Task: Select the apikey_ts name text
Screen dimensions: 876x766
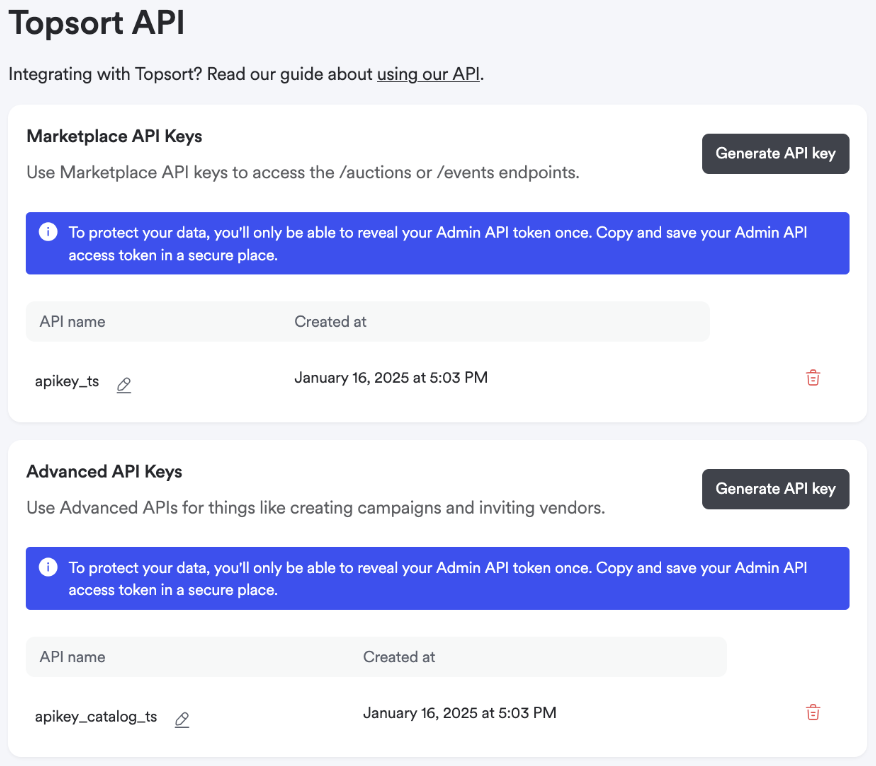Action: pyautogui.click(x=66, y=380)
